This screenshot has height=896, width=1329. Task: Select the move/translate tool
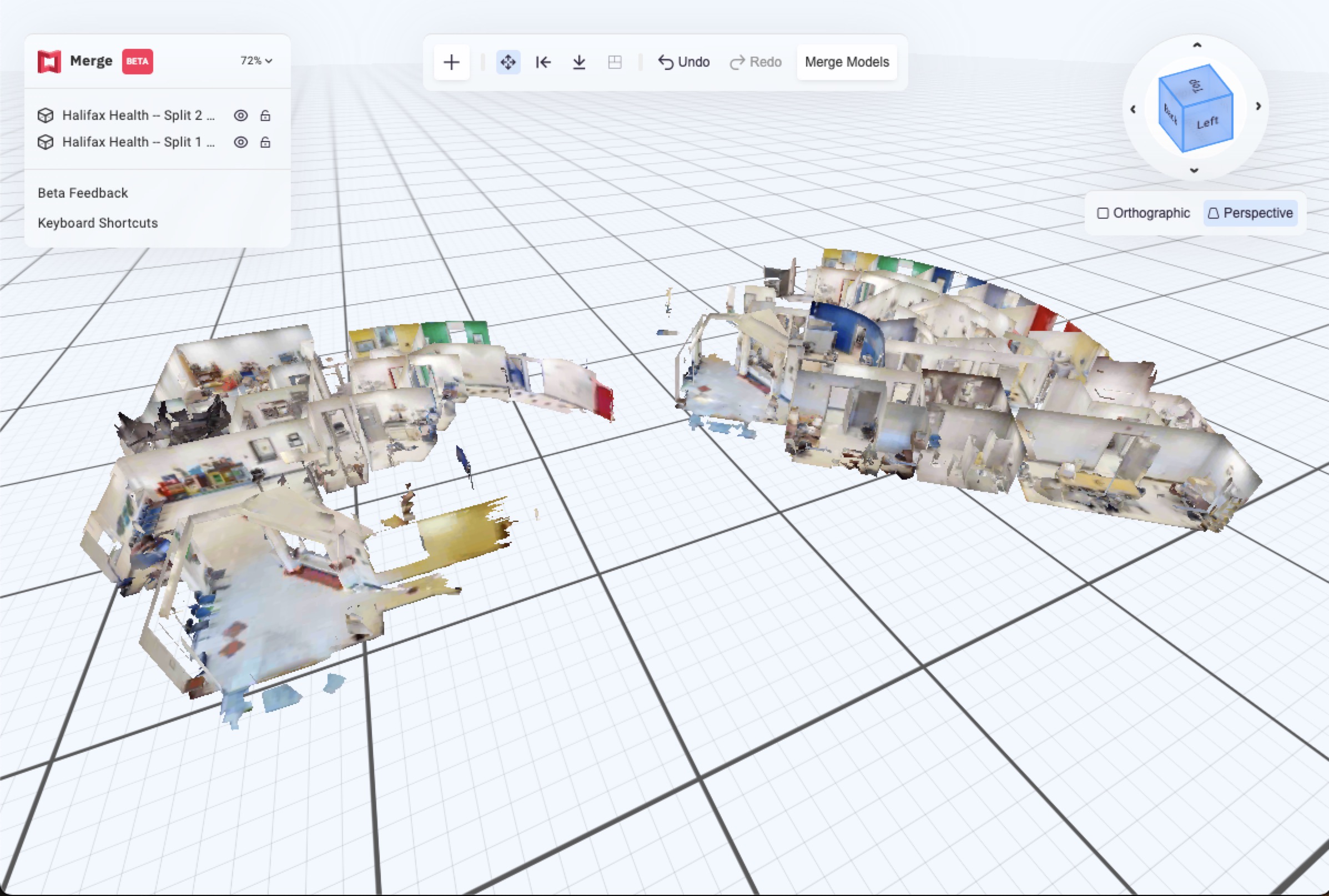pos(507,62)
